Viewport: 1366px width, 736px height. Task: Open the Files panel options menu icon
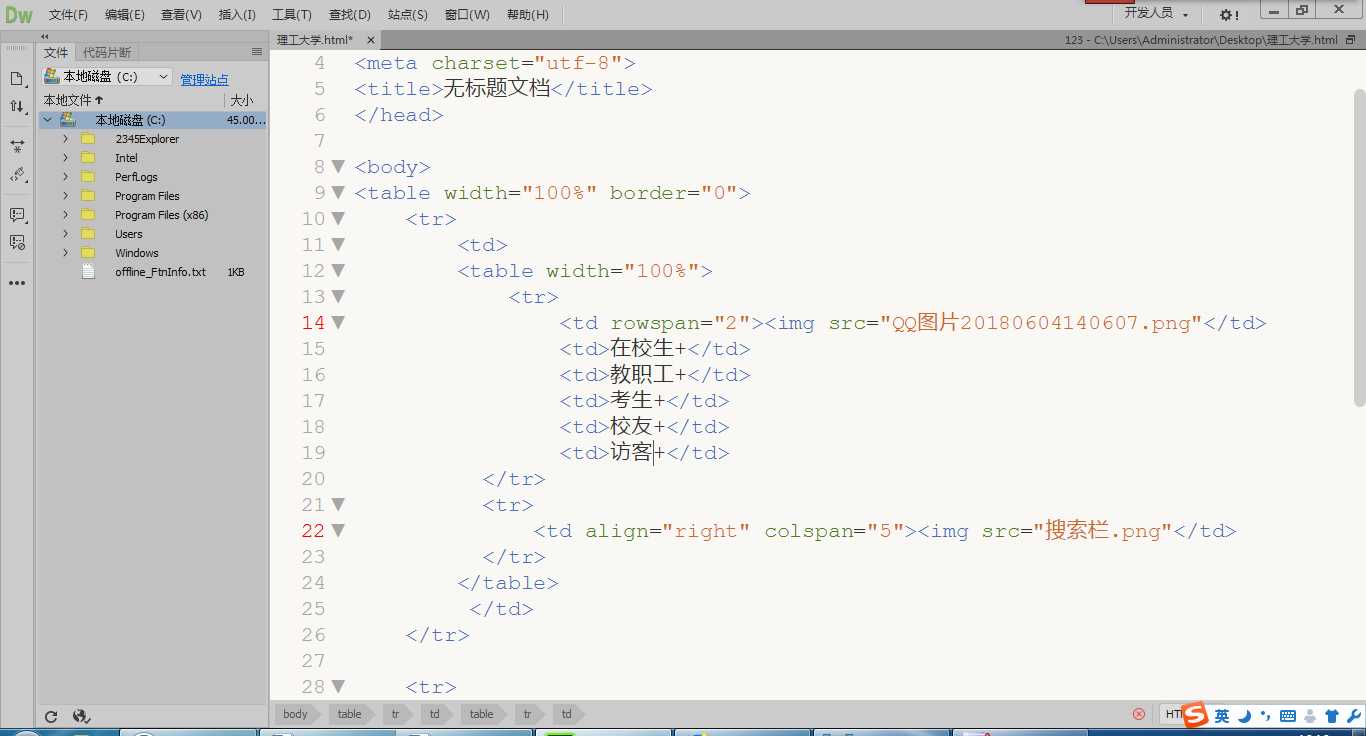coord(257,52)
